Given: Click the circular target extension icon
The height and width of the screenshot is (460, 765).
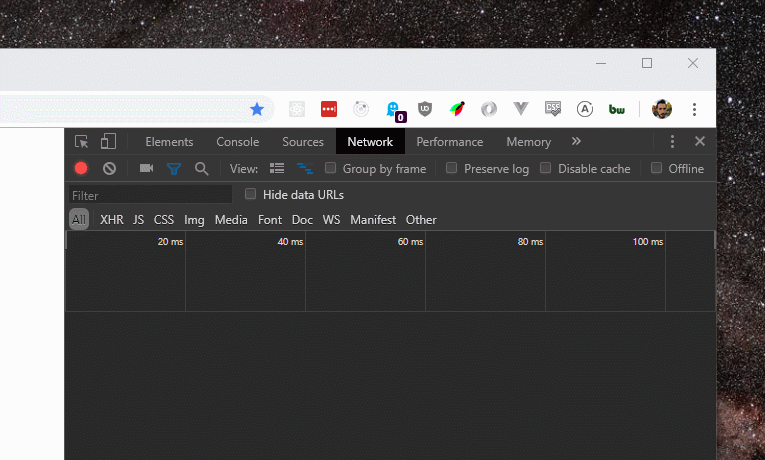Looking at the screenshot, I should (361, 109).
